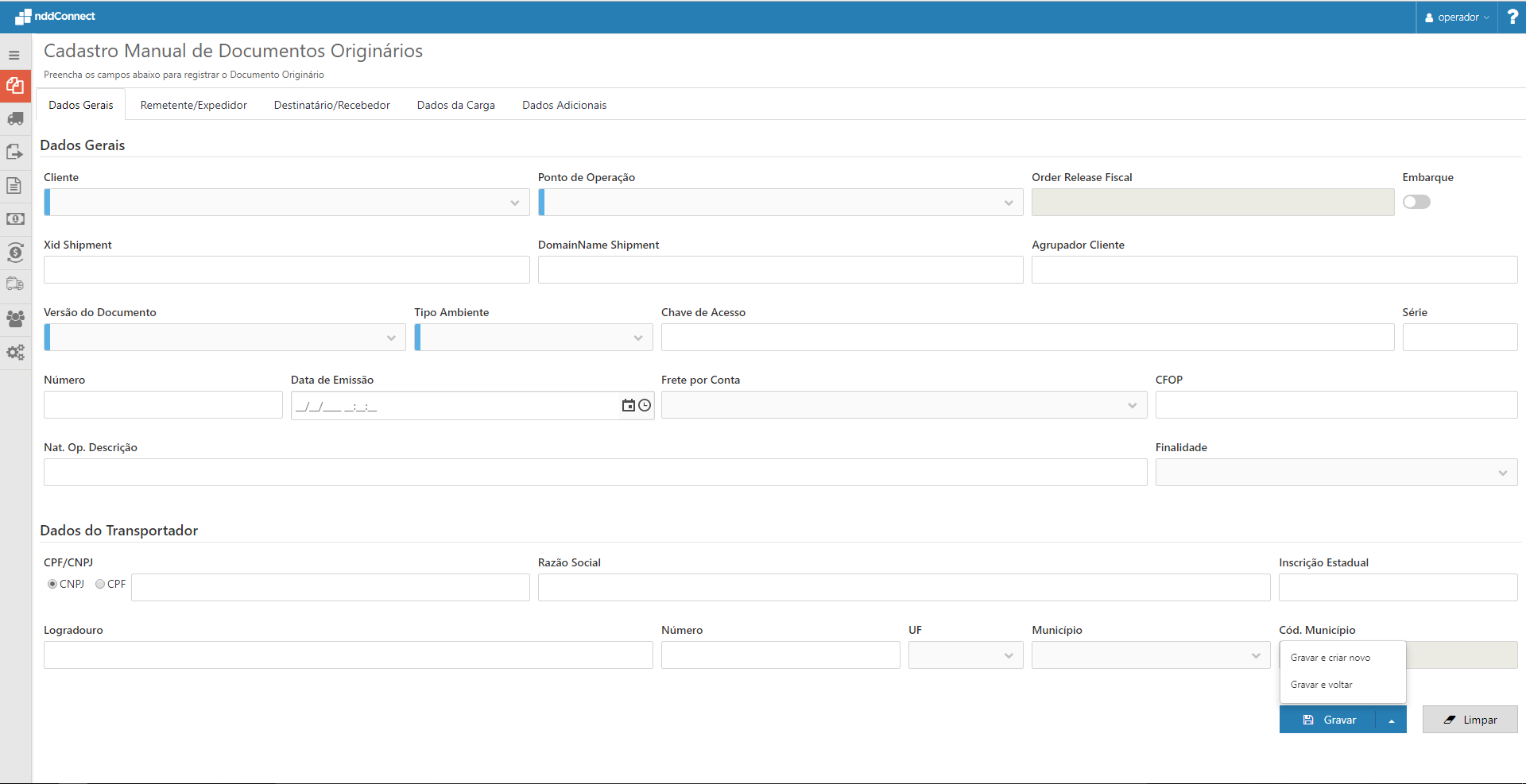Click the Chave de Acesso field
This screenshot has width=1526, height=784.
point(1027,338)
